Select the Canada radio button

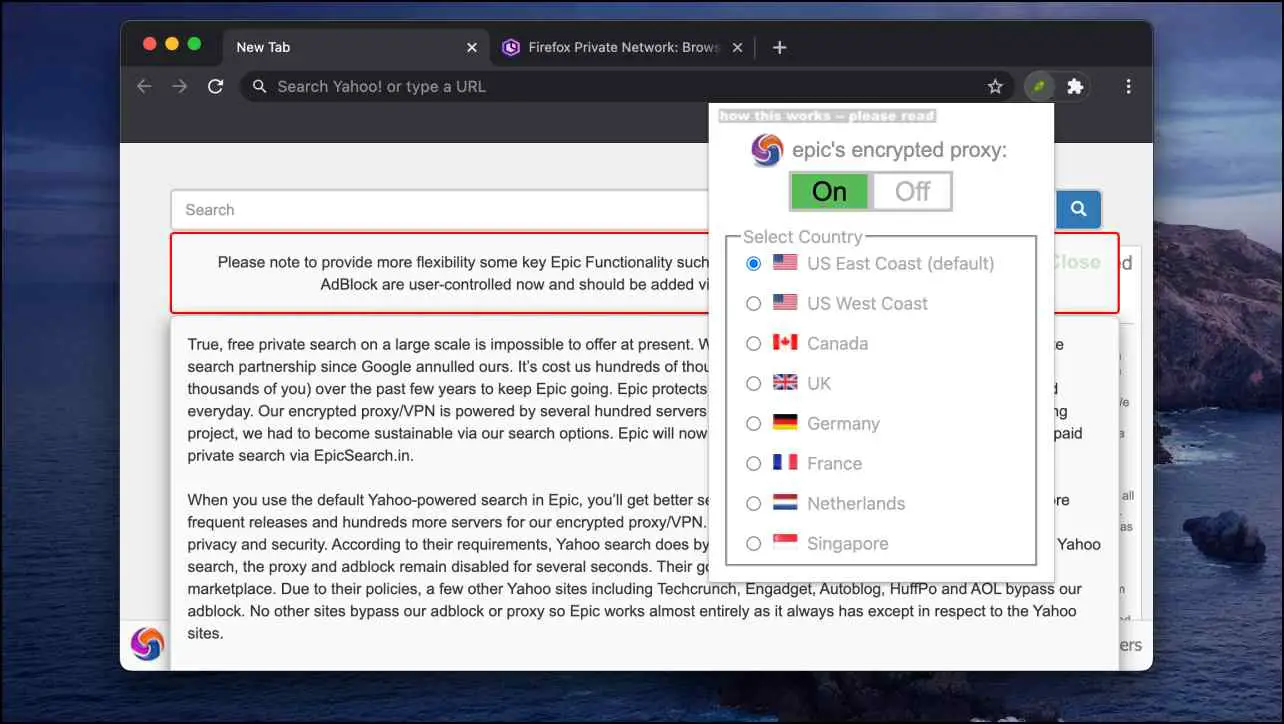pos(754,344)
